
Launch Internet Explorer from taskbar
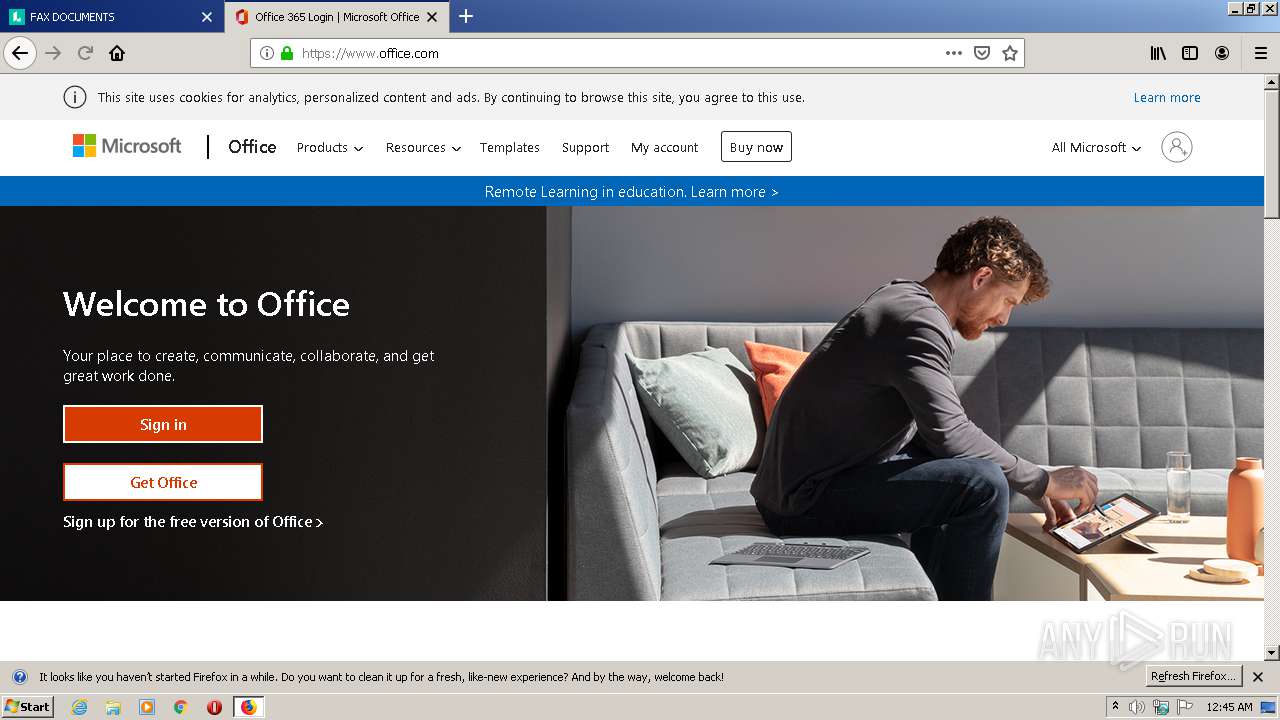click(x=79, y=707)
